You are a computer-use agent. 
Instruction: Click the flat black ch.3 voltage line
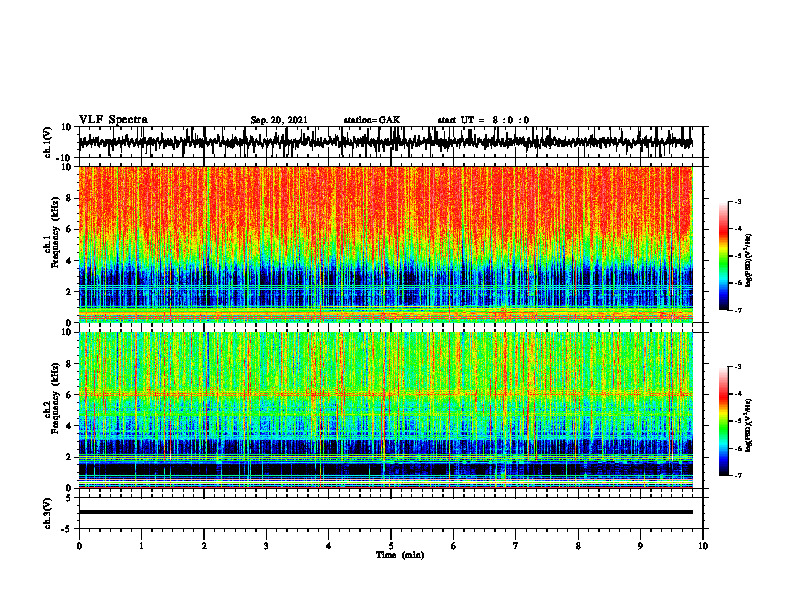(x=385, y=512)
